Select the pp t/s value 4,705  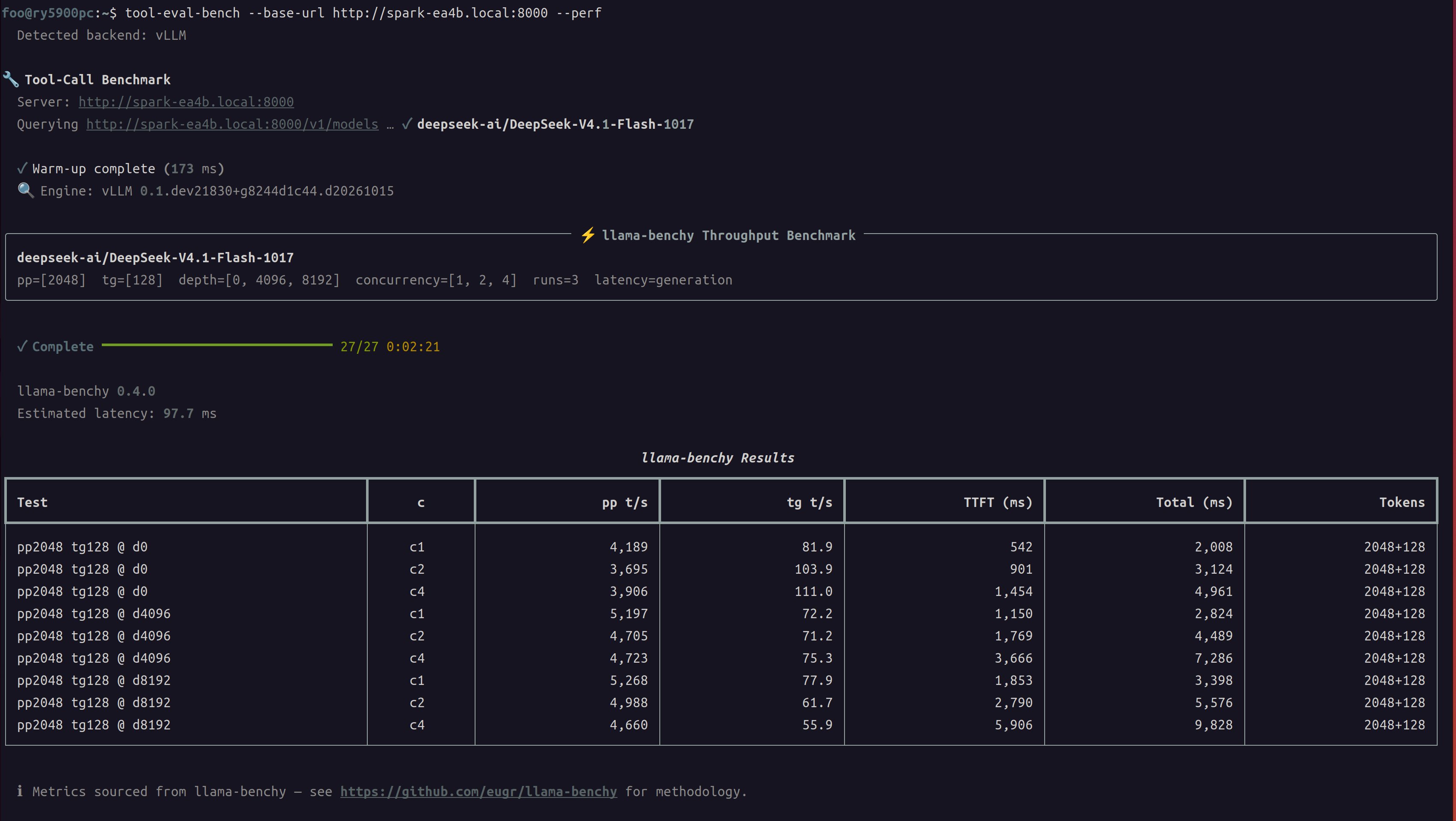629,636
